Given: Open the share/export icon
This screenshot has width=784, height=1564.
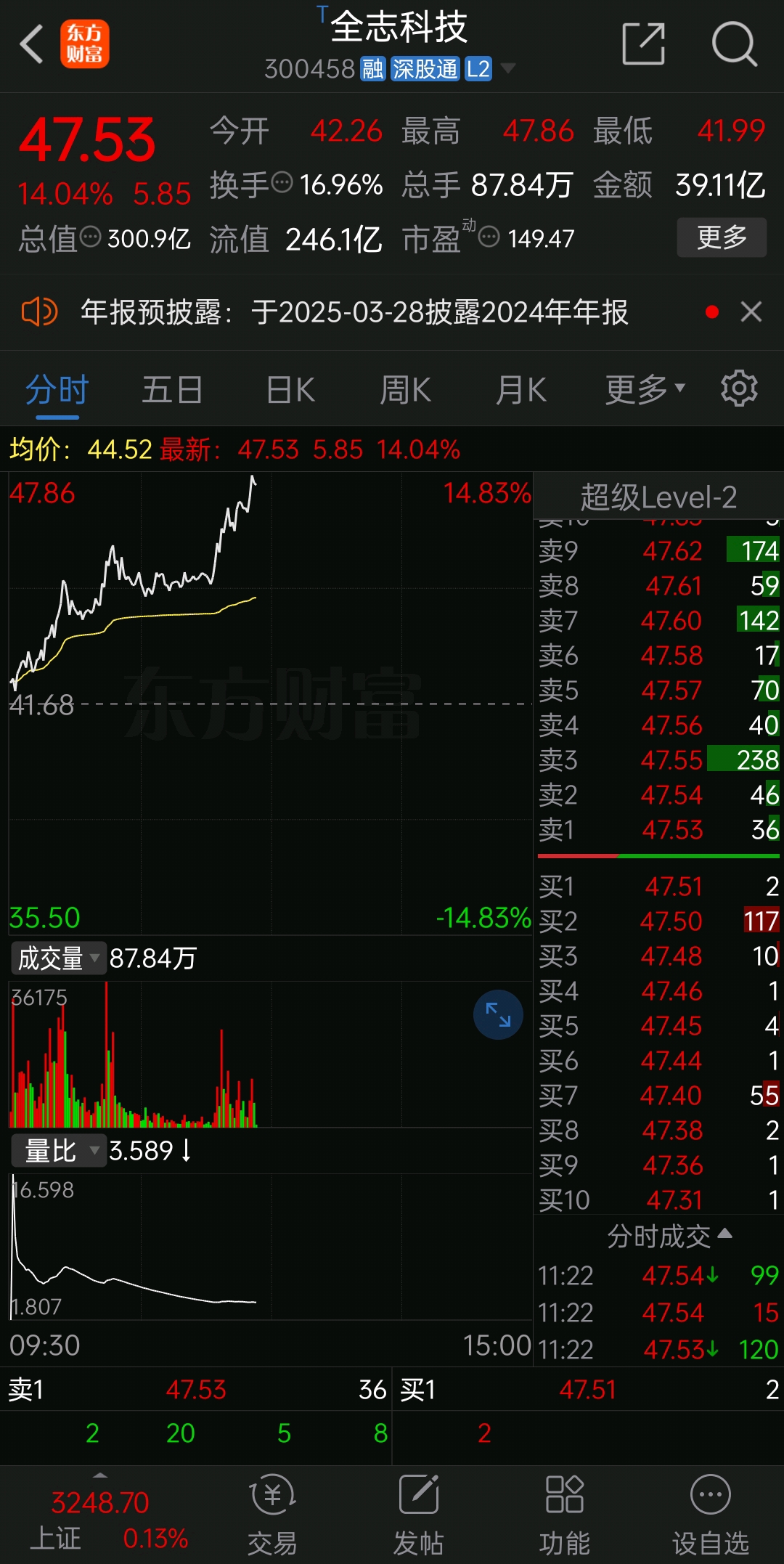Looking at the screenshot, I should click(x=644, y=44).
